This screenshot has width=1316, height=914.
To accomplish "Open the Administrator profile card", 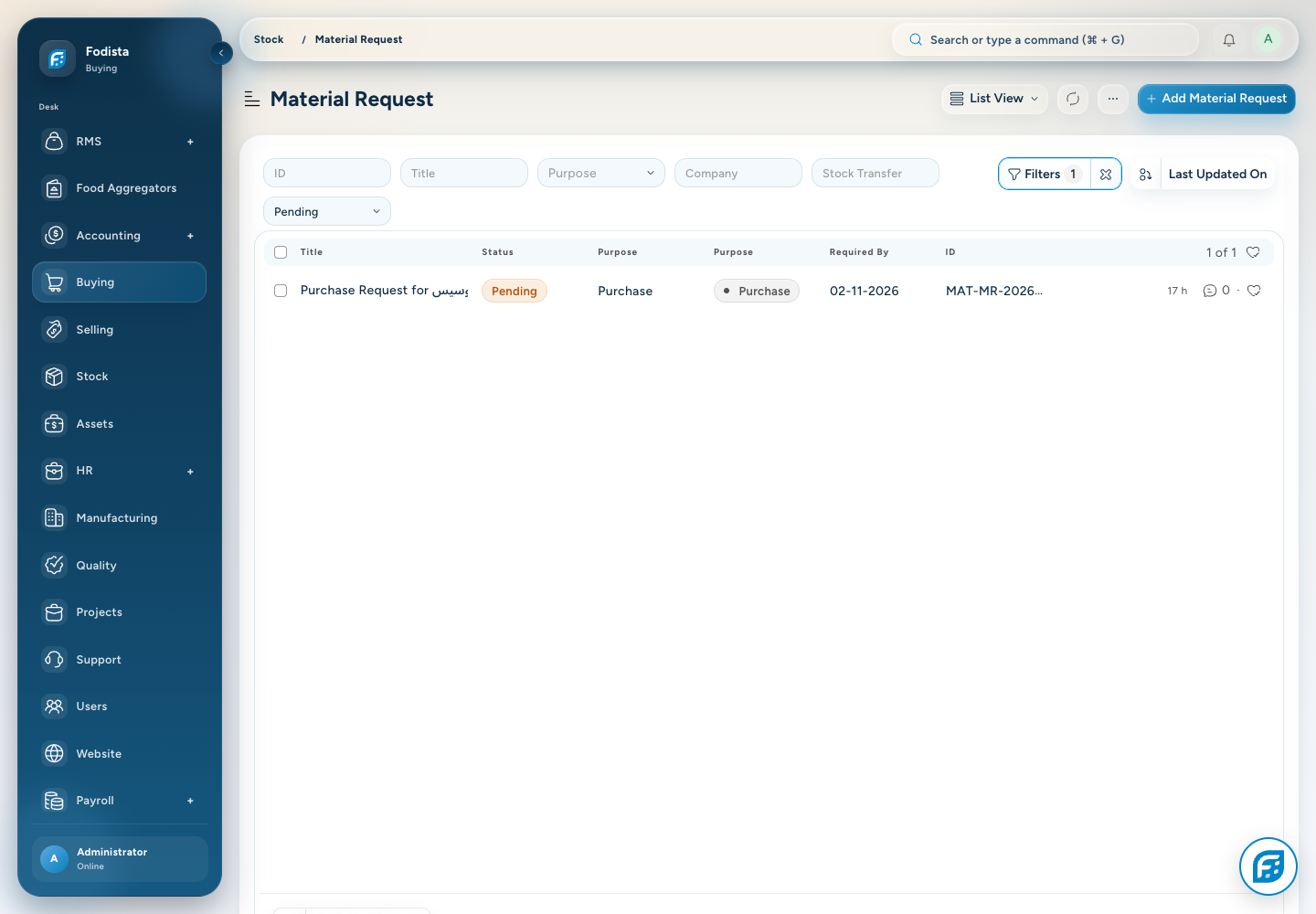I will pos(120,859).
